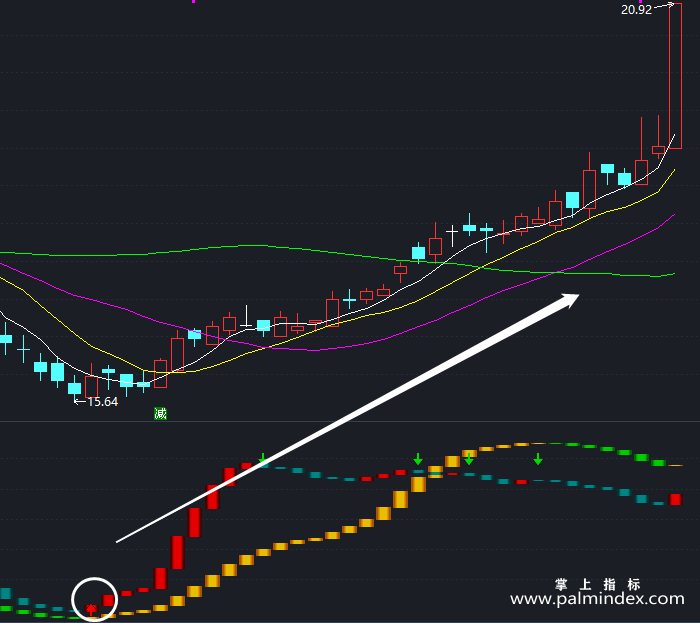Select the rightmost green down-arrow indicator signal
The image size is (700, 623).
538,459
